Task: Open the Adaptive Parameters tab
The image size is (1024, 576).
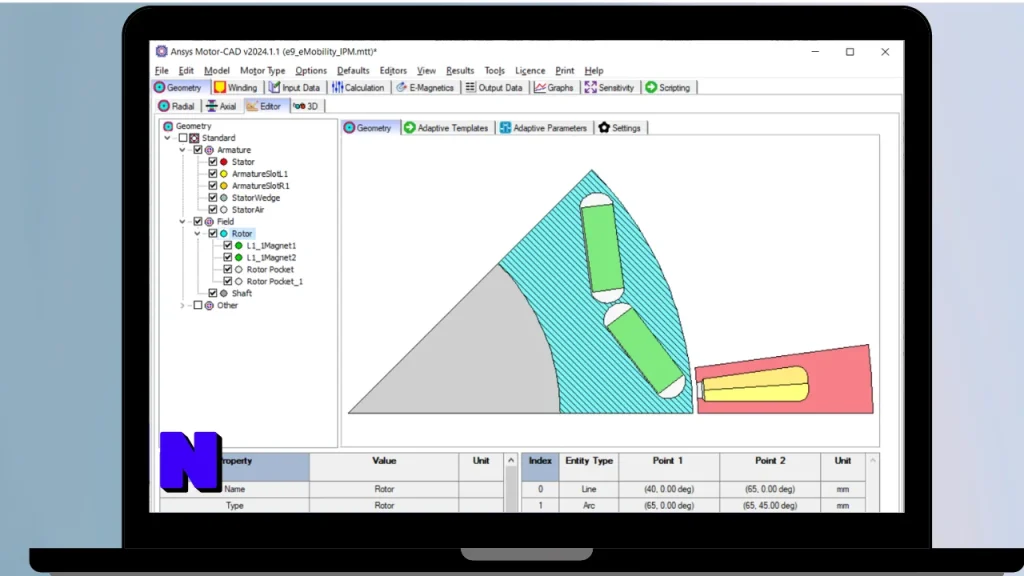Action: click(543, 128)
